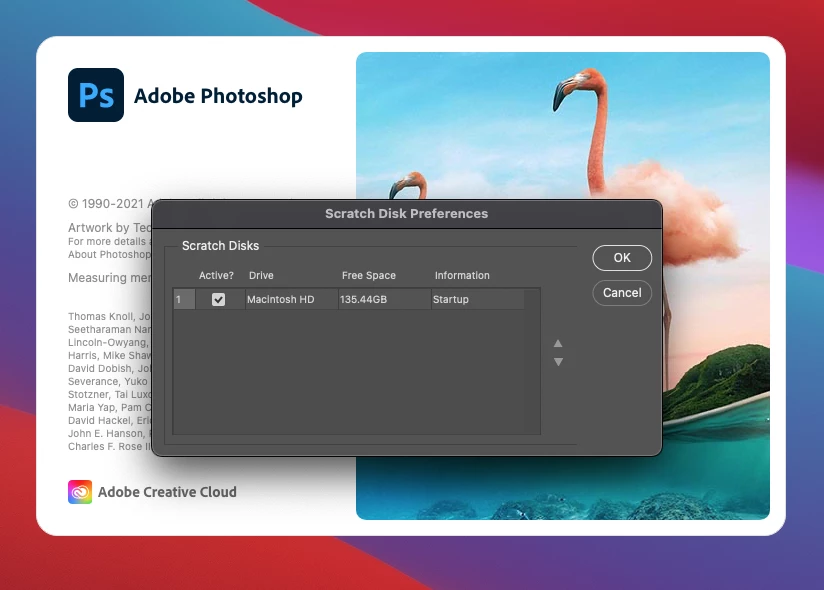Click the Adobe Creative Cloud label
Screen dimensions: 824x590
coord(167,492)
